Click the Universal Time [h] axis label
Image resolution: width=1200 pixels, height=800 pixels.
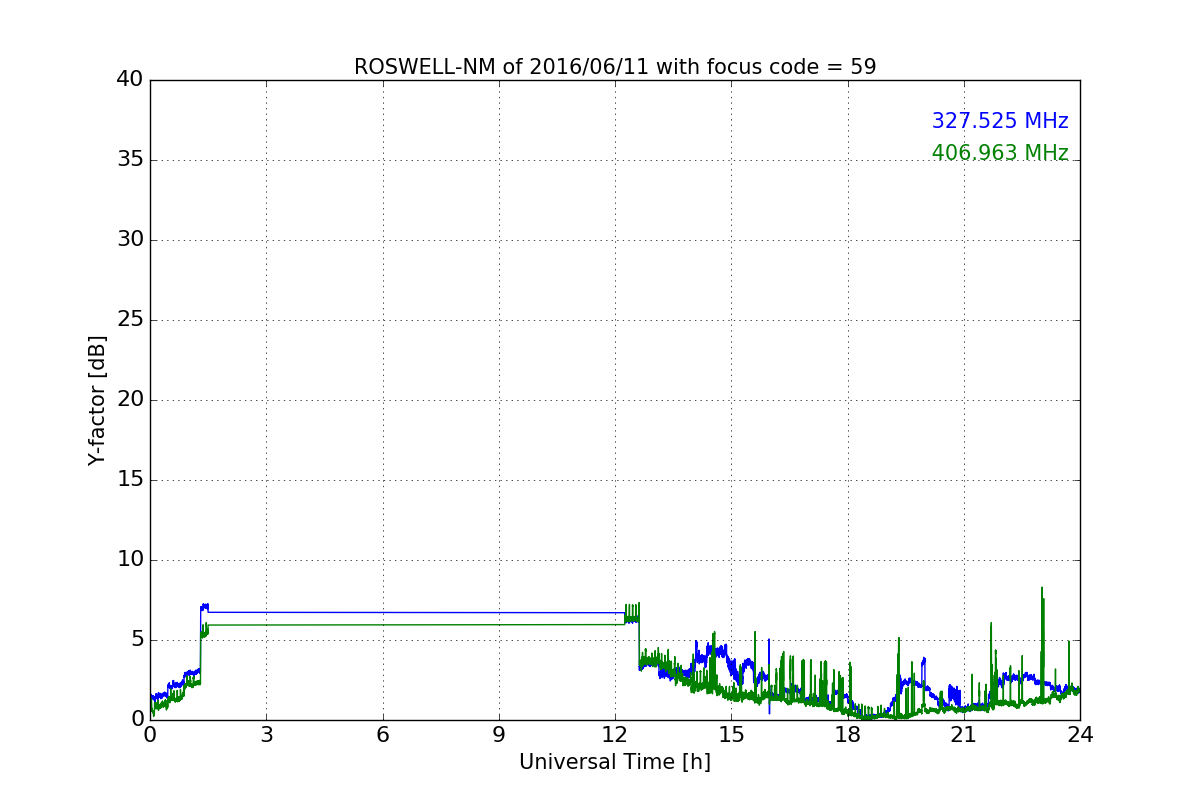(x=615, y=762)
